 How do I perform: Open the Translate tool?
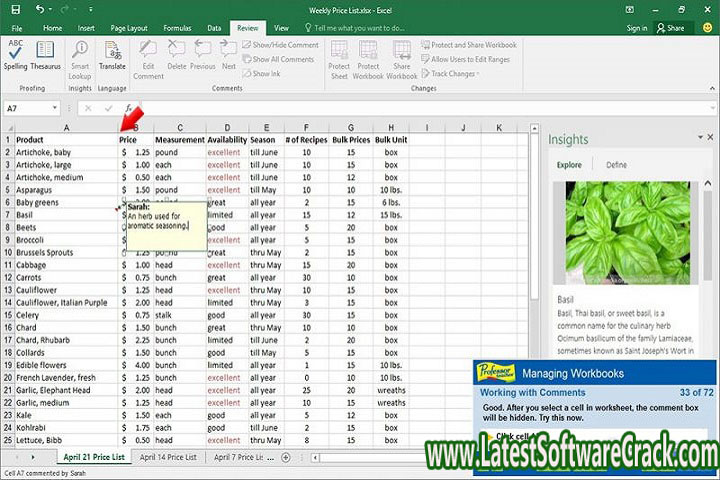tap(112, 55)
